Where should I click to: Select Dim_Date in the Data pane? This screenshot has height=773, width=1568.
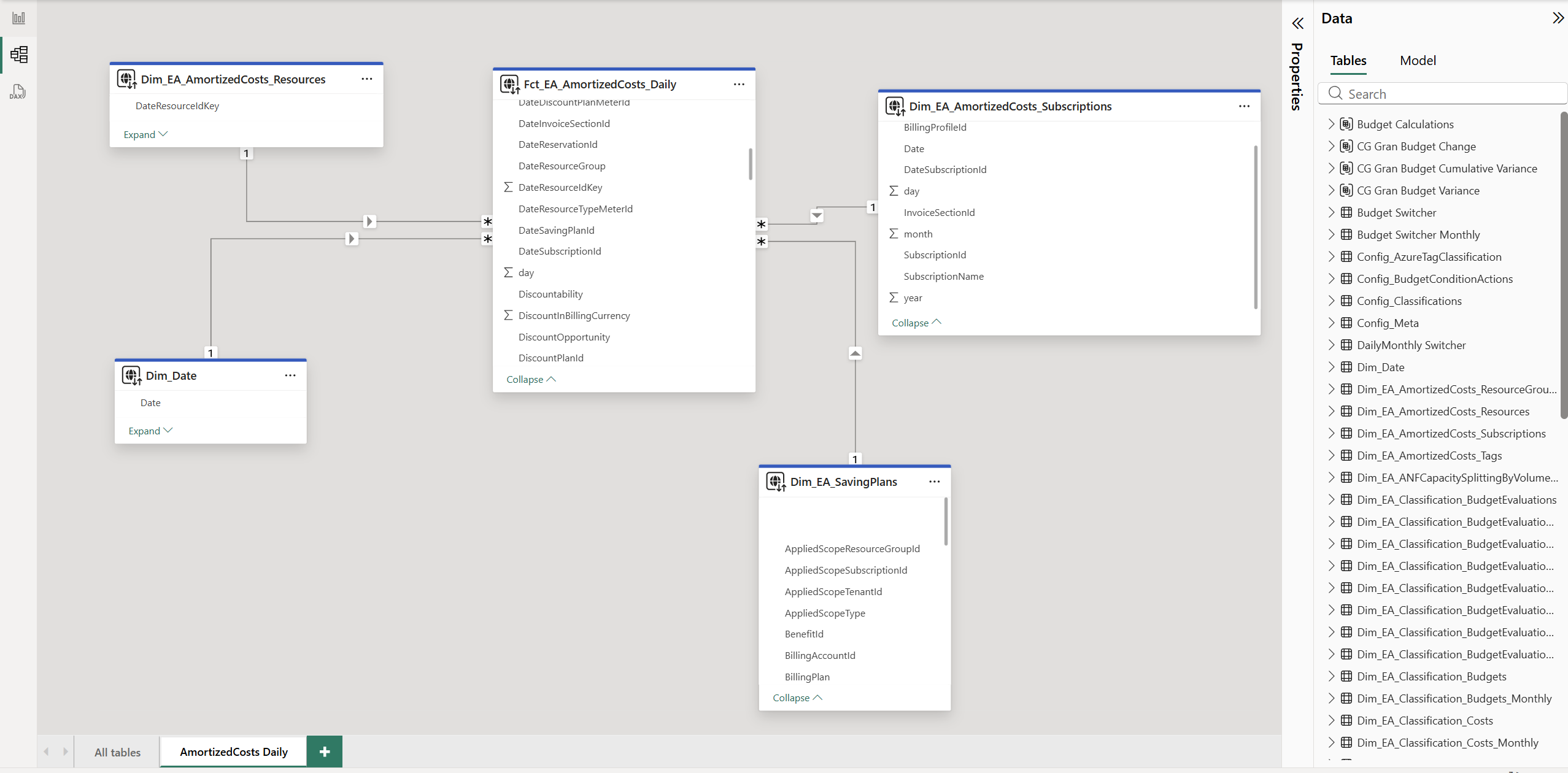click(x=1381, y=367)
